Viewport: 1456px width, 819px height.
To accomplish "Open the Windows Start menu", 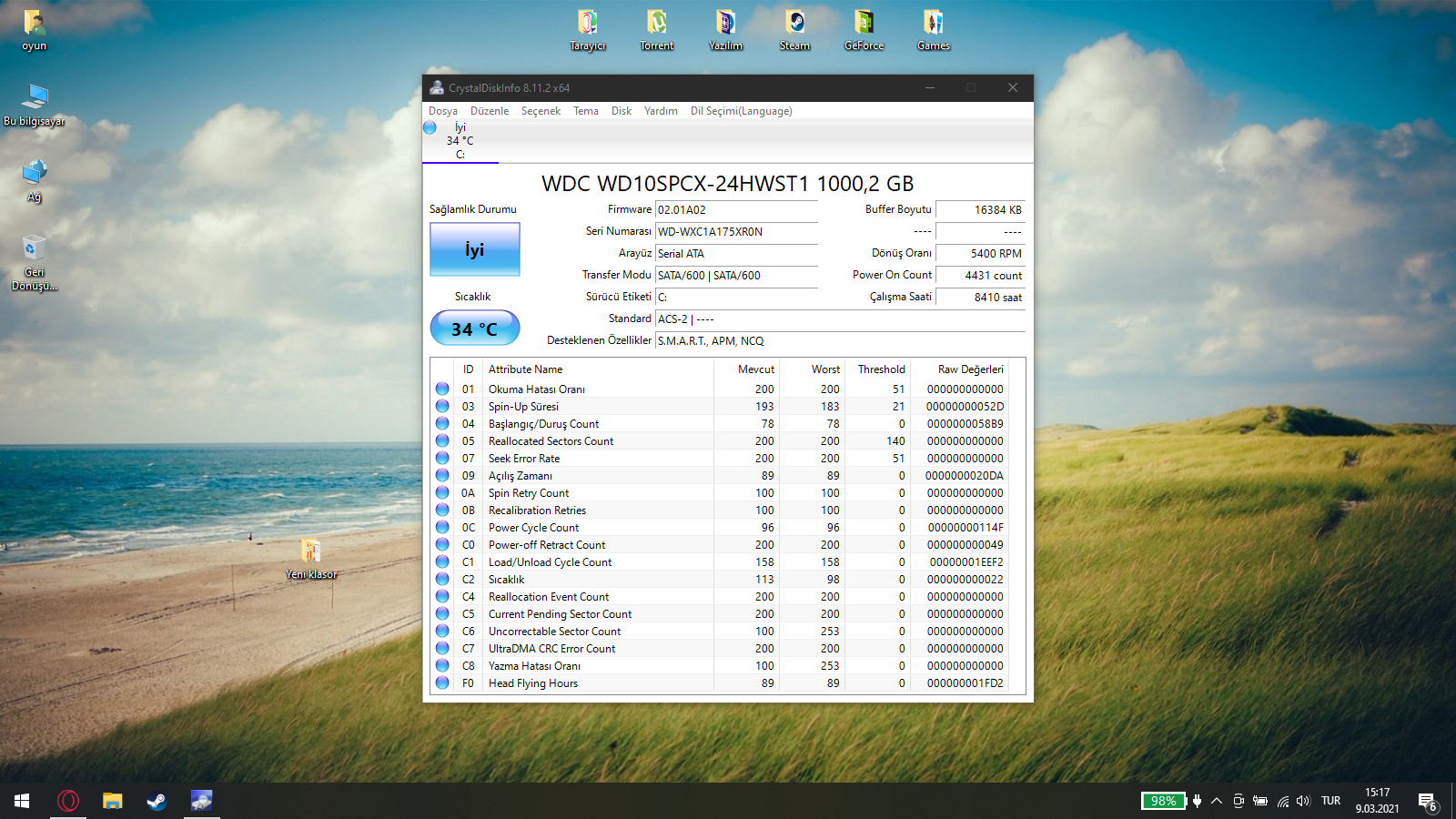I will coord(22,801).
